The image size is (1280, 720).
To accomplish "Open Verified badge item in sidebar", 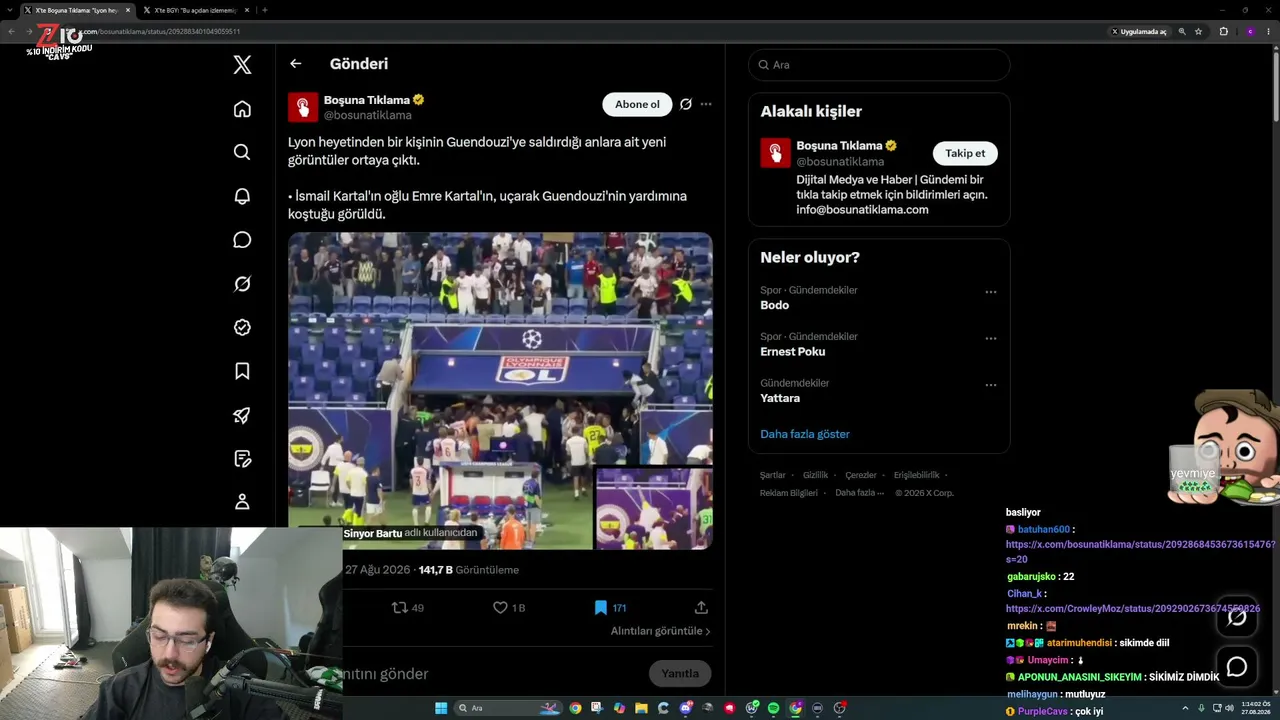I will pyautogui.click(x=242, y=327).
